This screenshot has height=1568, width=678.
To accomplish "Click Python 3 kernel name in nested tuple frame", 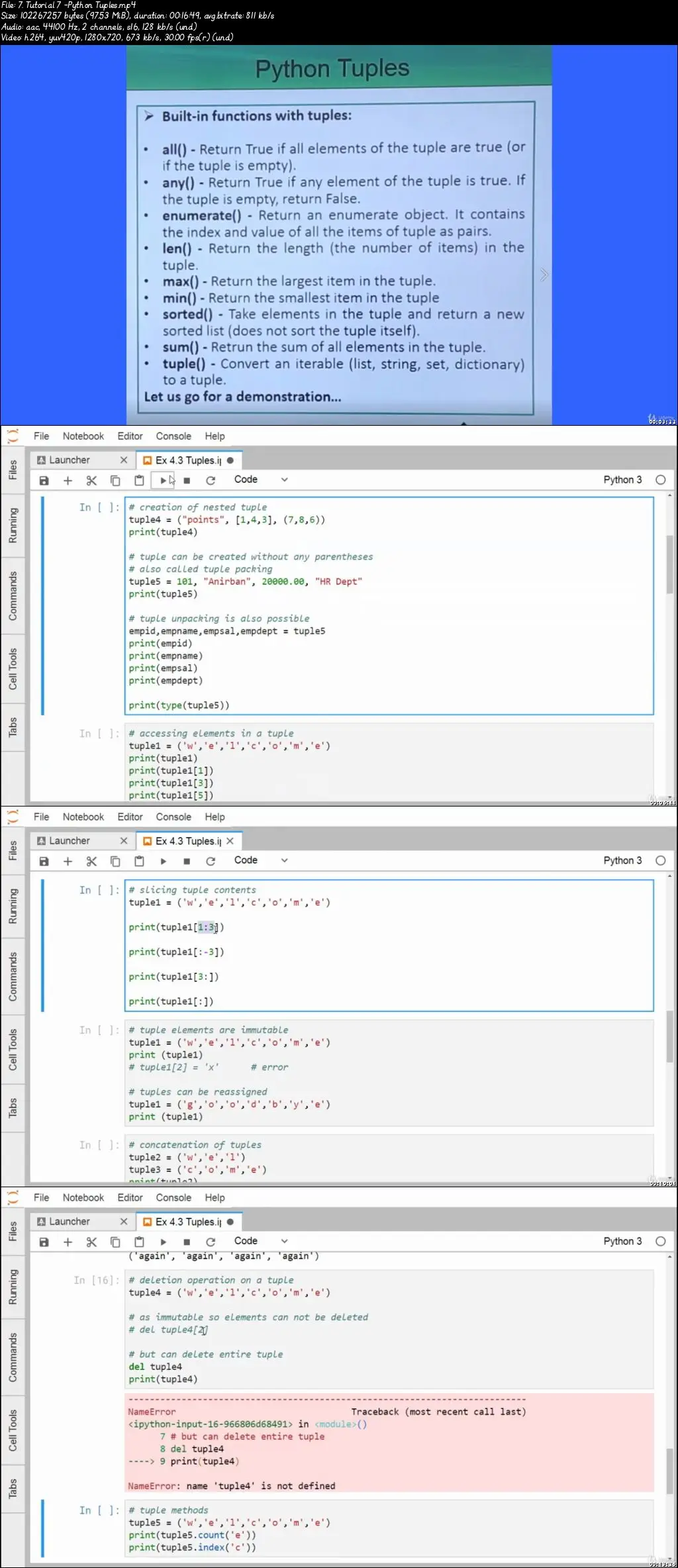I will [x=622, y=480].
